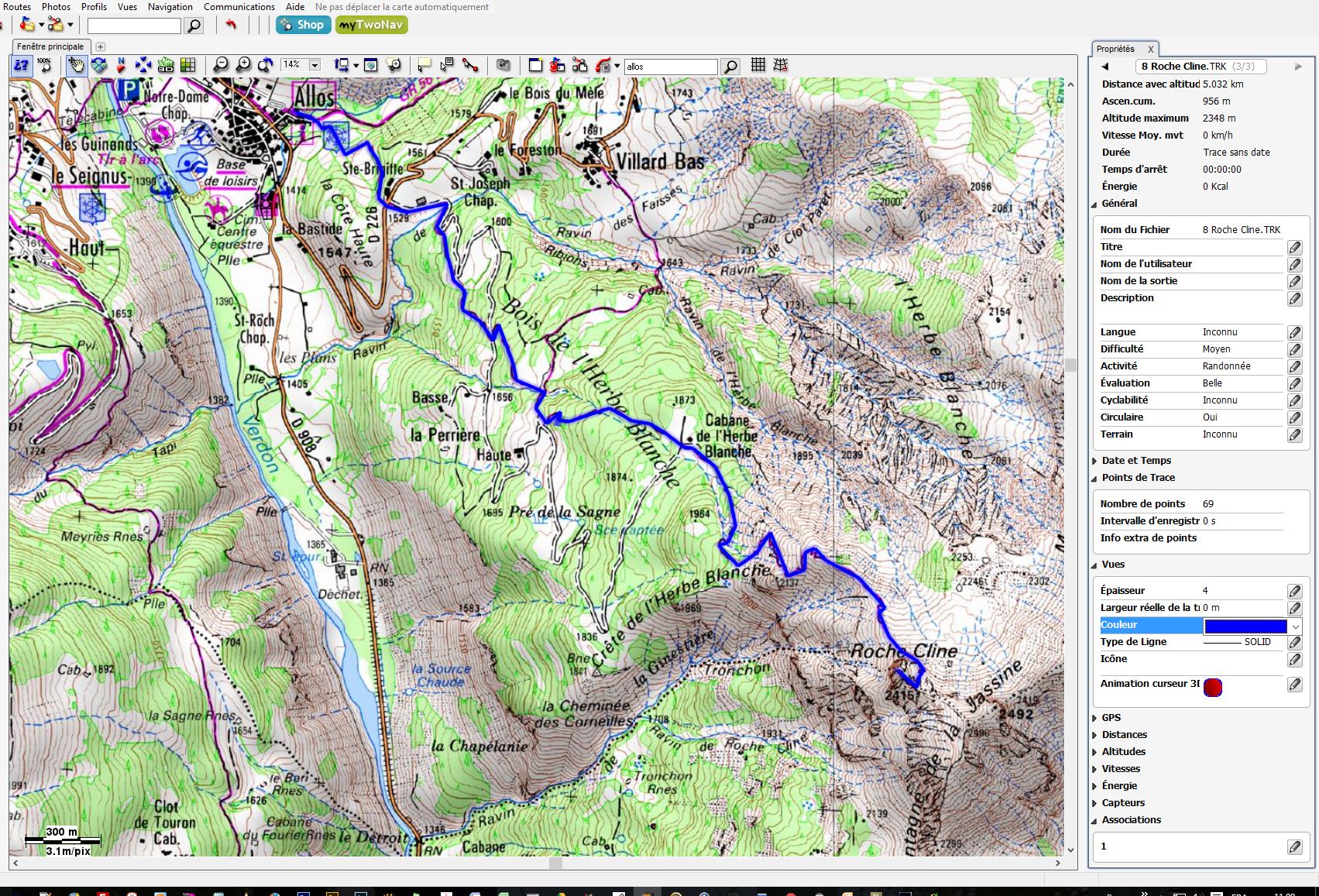Image resolution: width=1319 pixels, height=896 pixels.
Task: Click the Shop button
Action: pyautogui.click(x=303, y=25)
